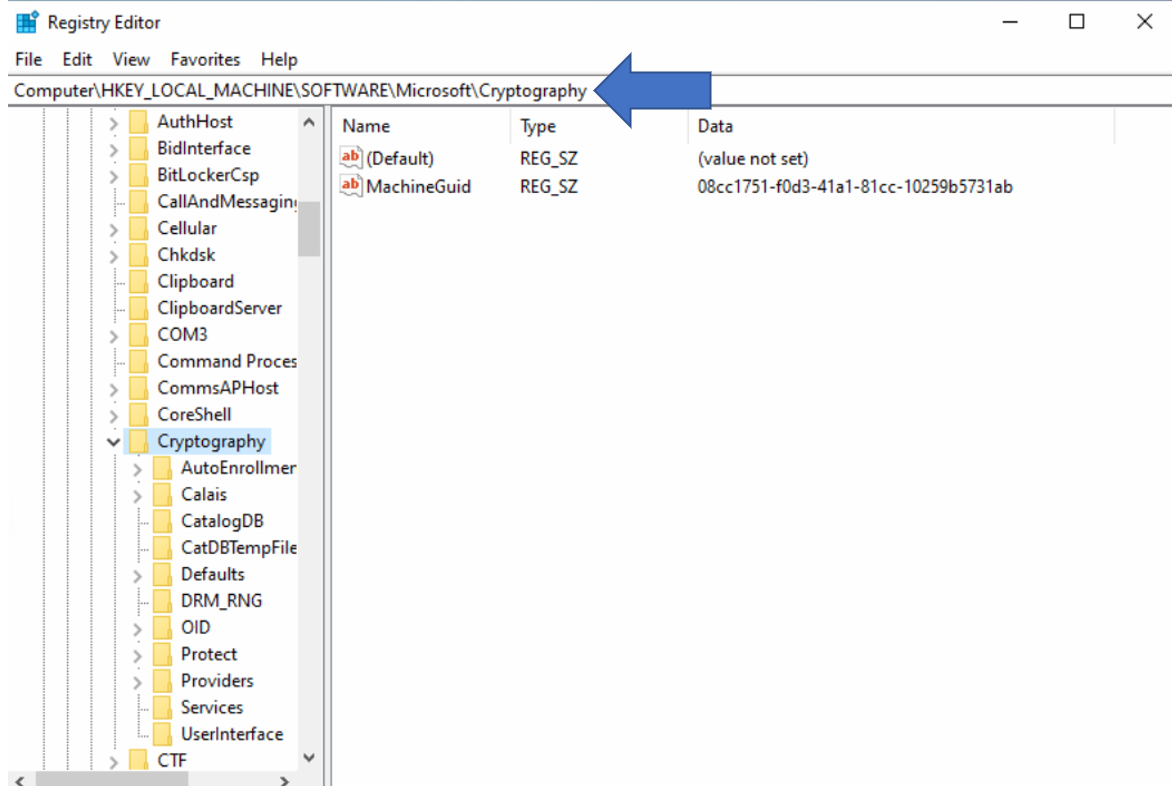This screenshot has height=786, width=1172.
Task: Open the File menu
Action: pyautogui.click(x=28, y=59)
